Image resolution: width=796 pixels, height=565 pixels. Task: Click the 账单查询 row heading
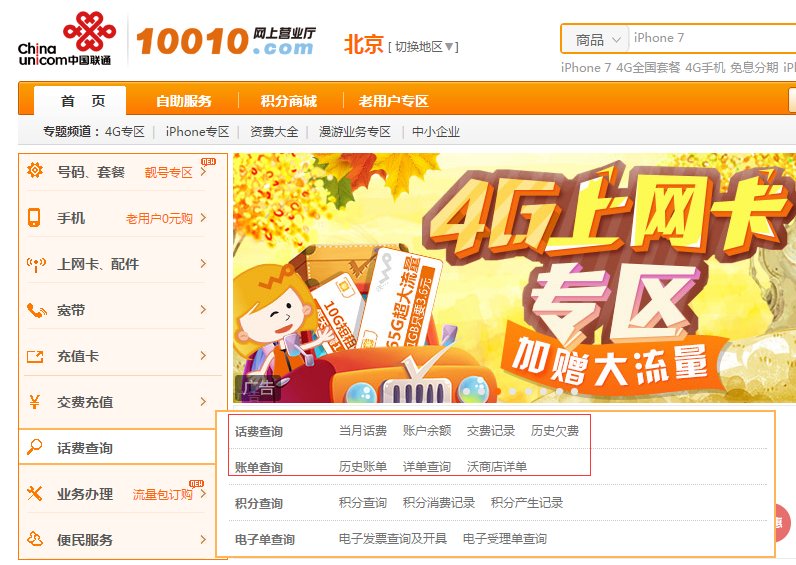(x=259, y=468)
